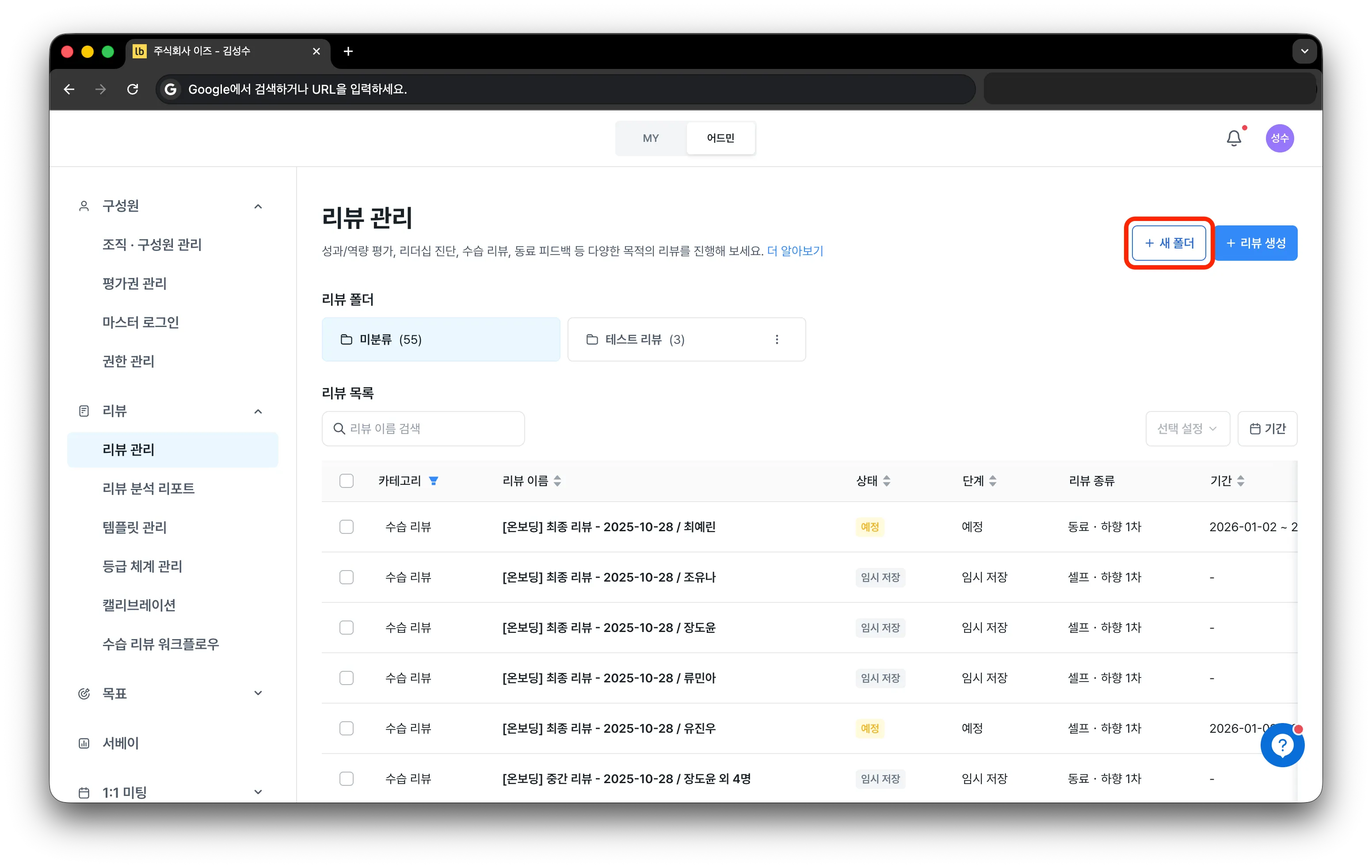Click the browser back arrow
Screen dimensions: 1372x868
(x=69, y=89)
